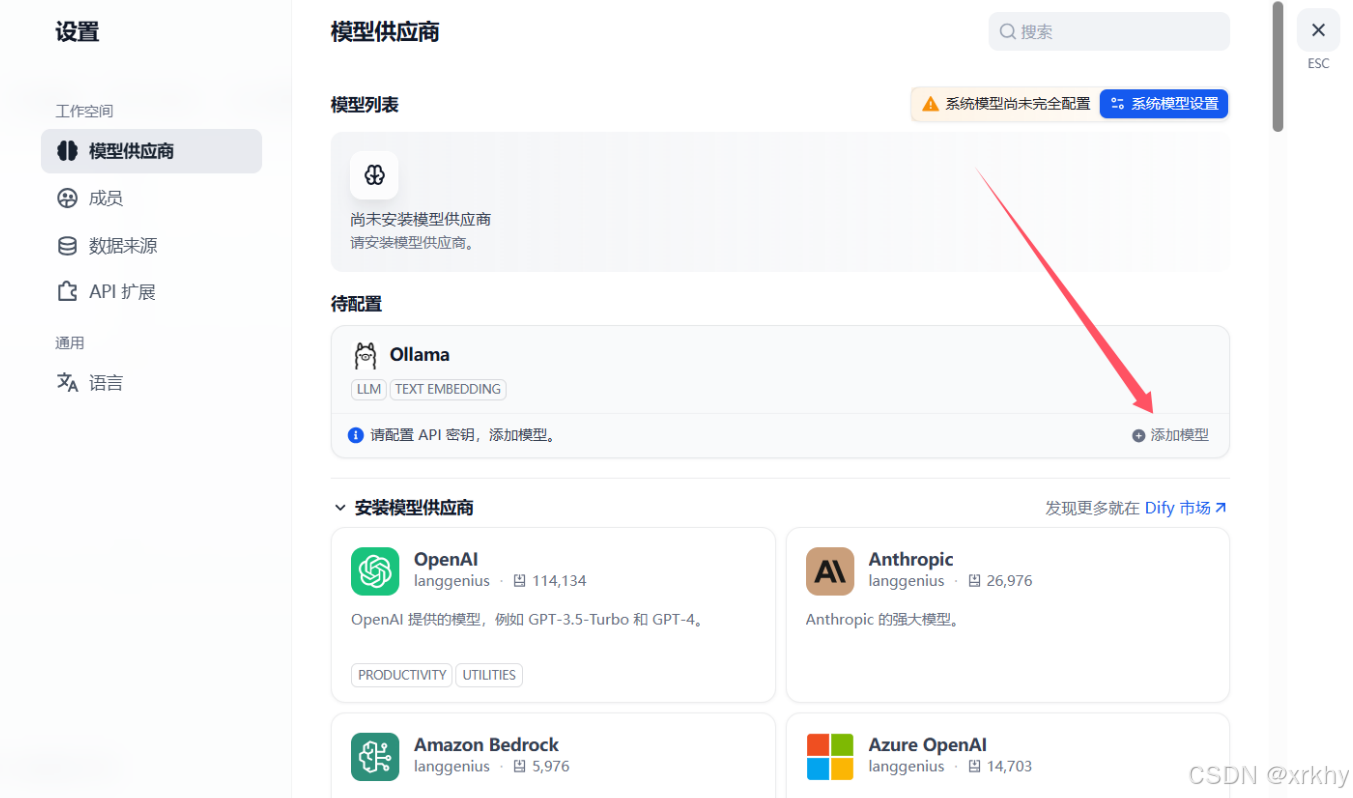This screenshot has width=1353, height=798.
Task: Open the Azure OpenAI card title
Action: [927, 745]
